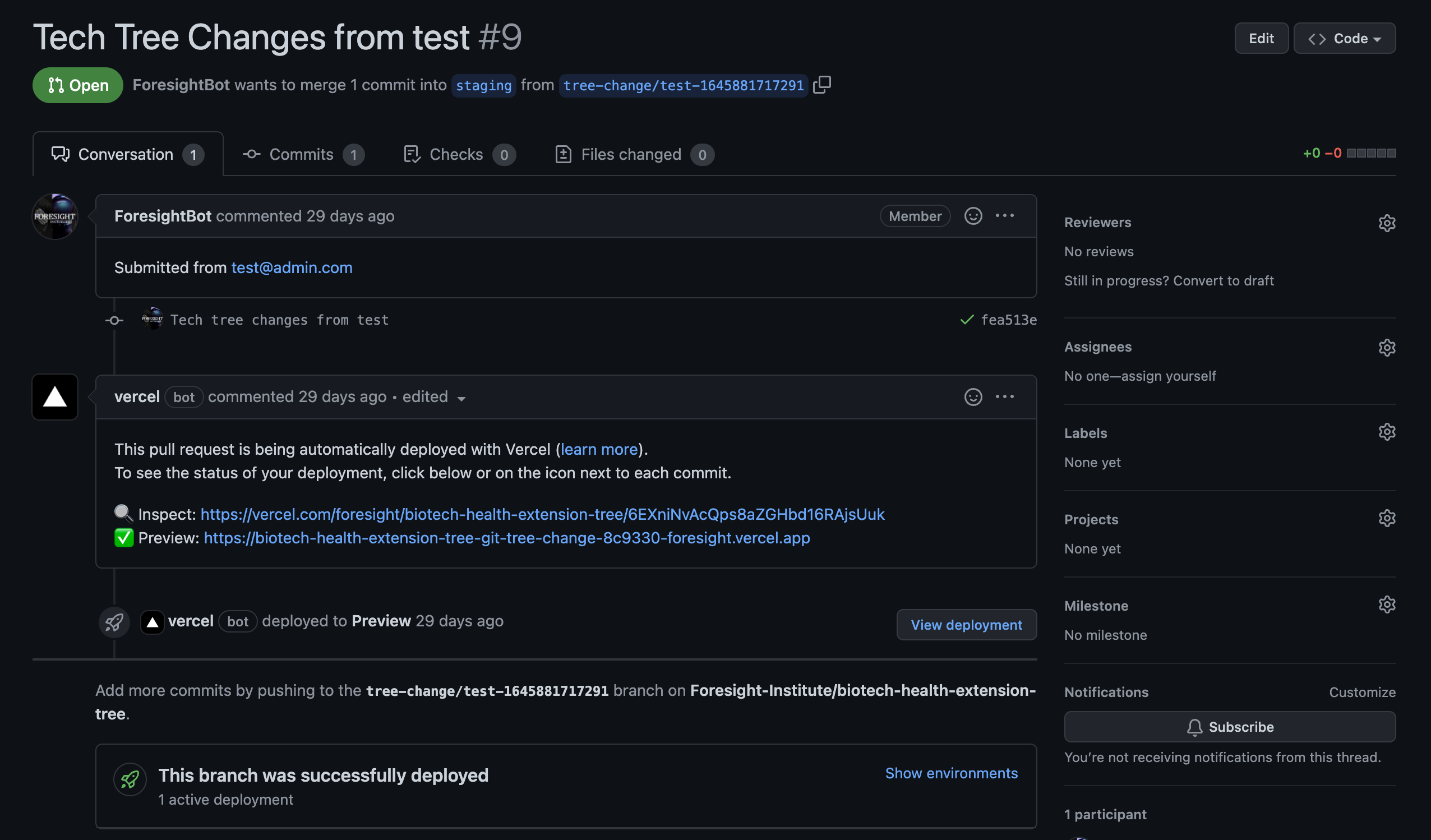Screen dimensions: 1431x840
Task: Switch to the Commits tab
Action: coord(303,154)
